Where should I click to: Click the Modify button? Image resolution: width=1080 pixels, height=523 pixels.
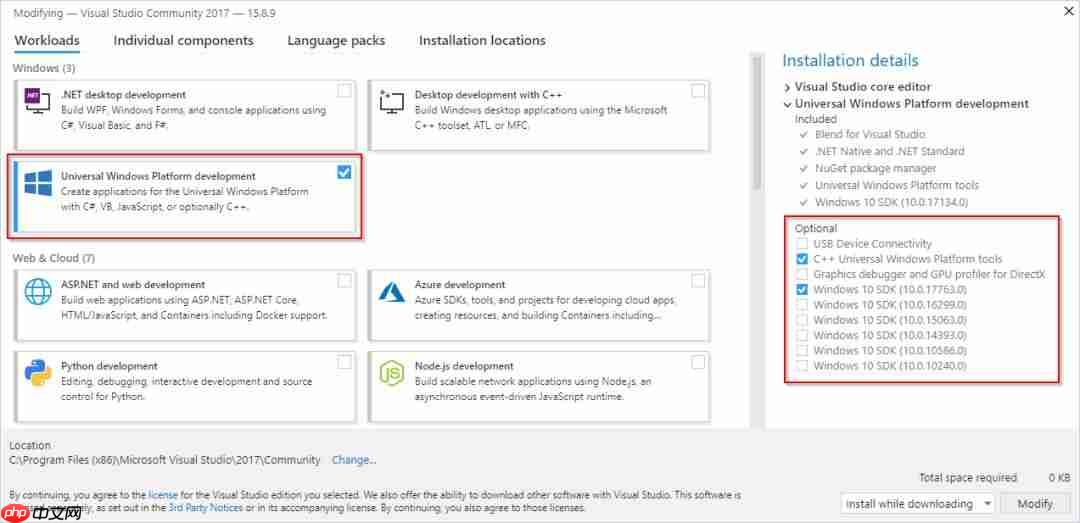tap(1035, 504)
